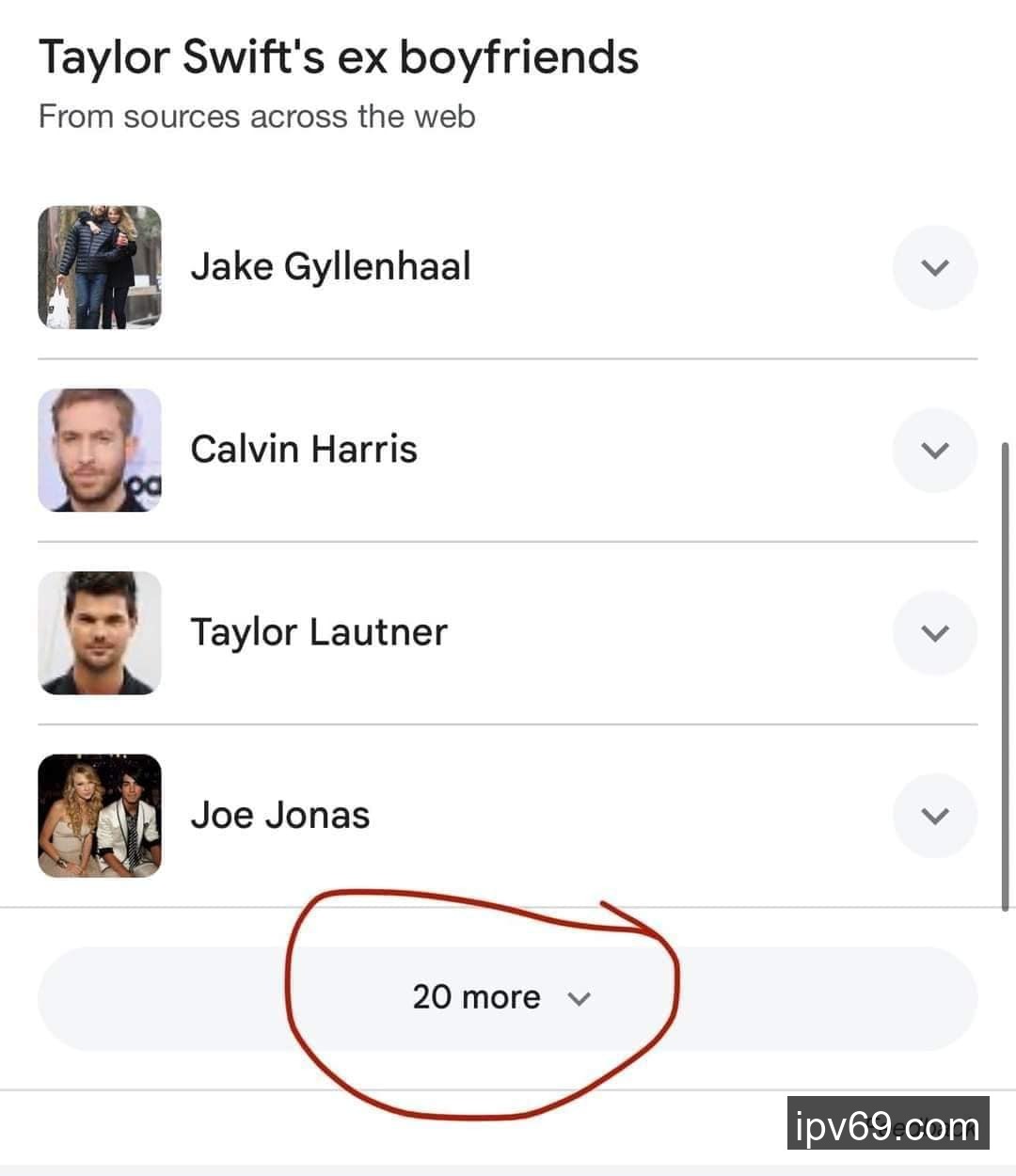1016x1176 pixels.
Task: Expand the Jake Gyllenhaal entry chevron
Action: point(934,267)
